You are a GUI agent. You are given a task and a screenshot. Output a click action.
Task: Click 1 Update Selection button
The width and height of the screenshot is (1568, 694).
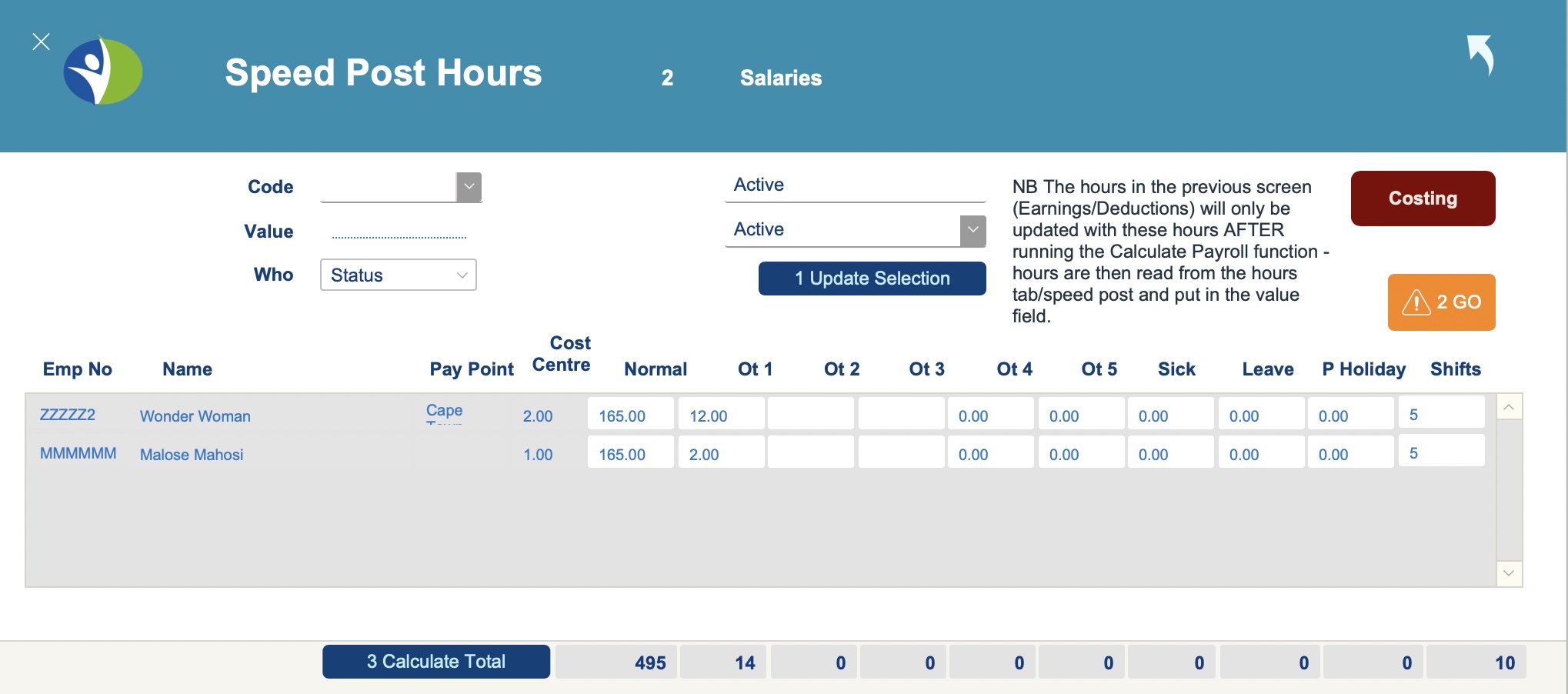pos(872,279)
